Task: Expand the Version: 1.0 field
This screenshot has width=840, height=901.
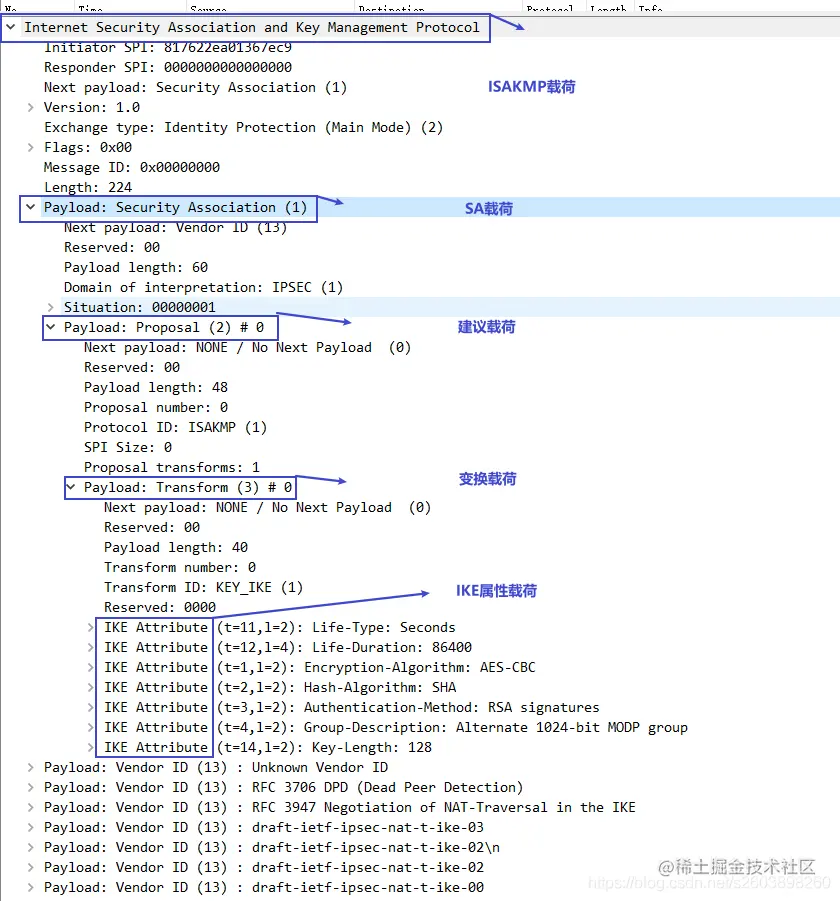Action: pos(30,107)
